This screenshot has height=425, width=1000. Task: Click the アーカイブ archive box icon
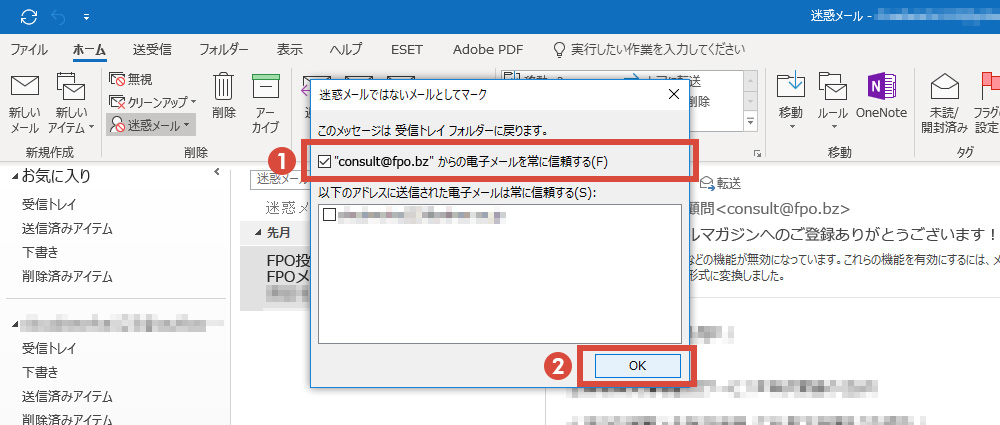[x=265, y=86]
